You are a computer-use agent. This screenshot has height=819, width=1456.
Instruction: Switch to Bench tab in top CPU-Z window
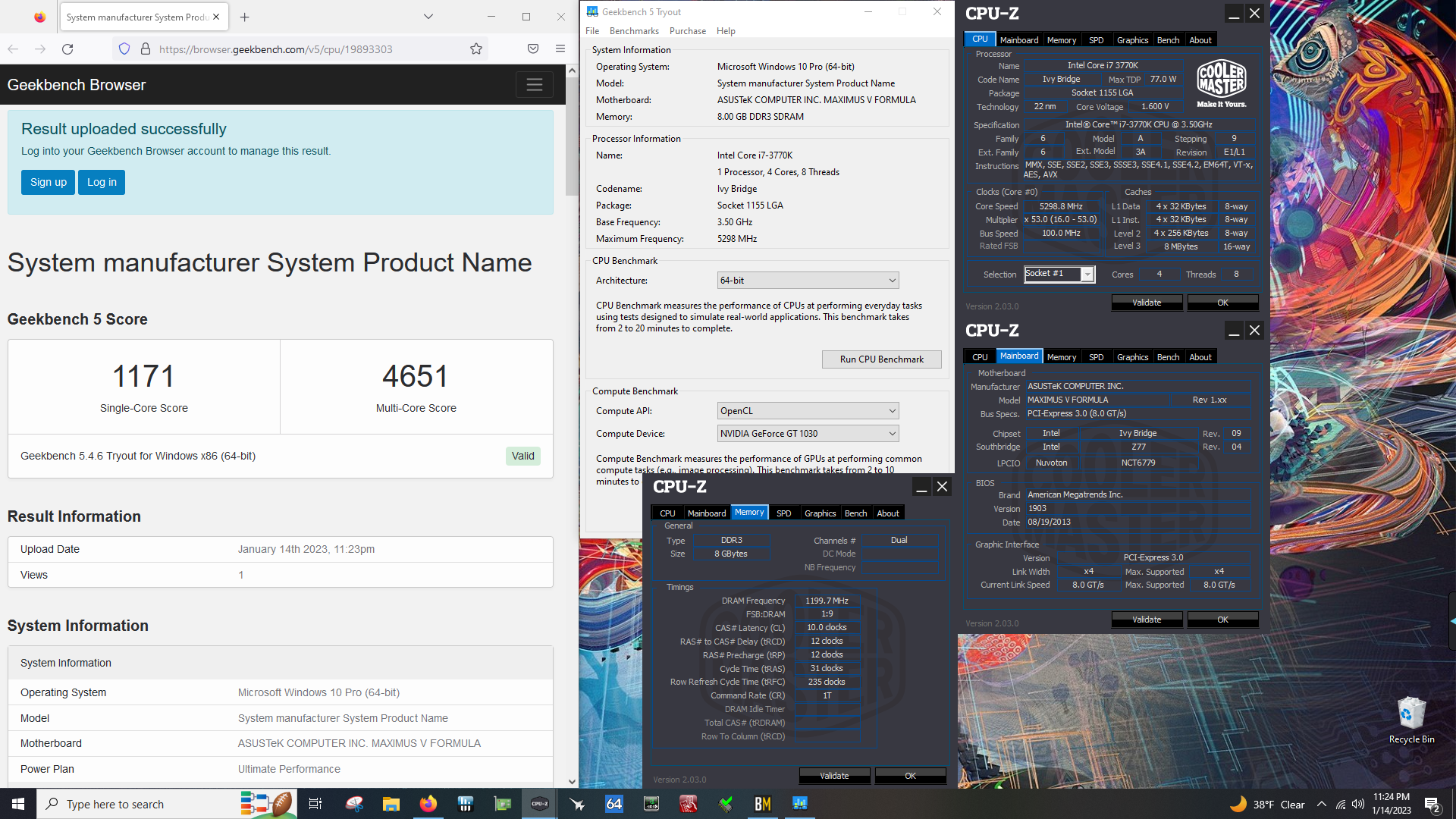click(x=1168, y=40)
